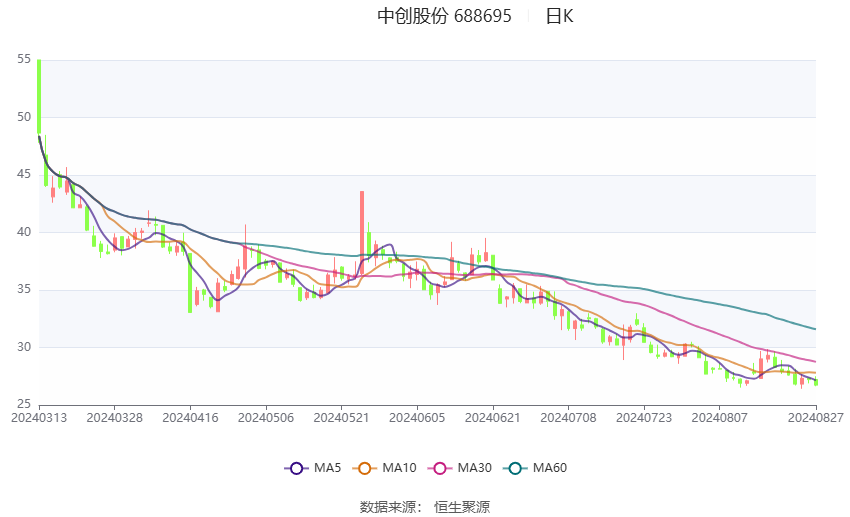The width and height of the screenshot is (850, 517).
Task: Click the 日K label in title
Action: point(559,16)
